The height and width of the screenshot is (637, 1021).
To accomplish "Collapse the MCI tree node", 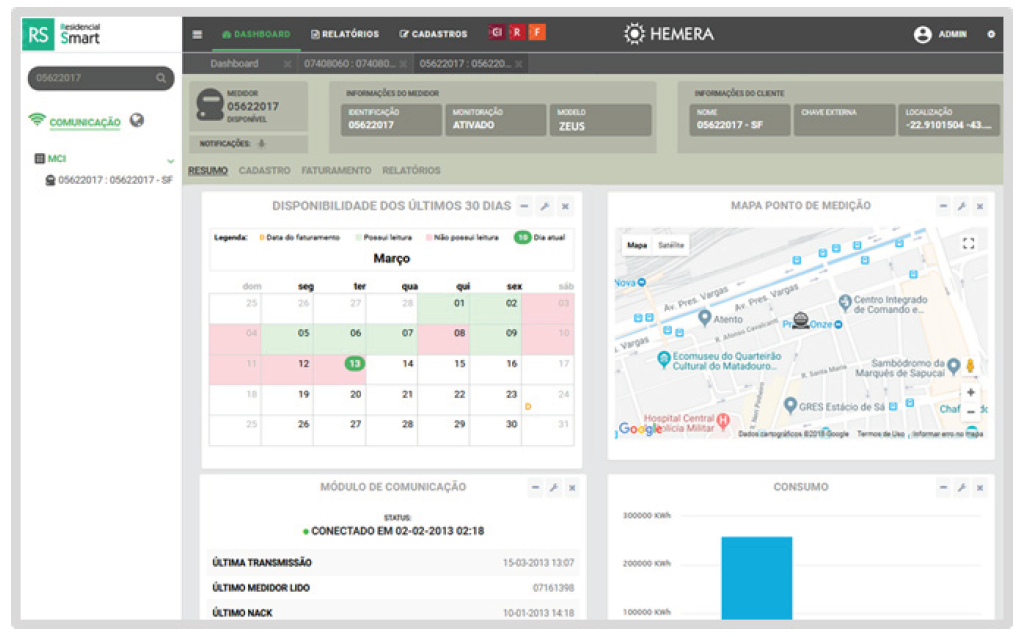I will click(x=170, y=160).
